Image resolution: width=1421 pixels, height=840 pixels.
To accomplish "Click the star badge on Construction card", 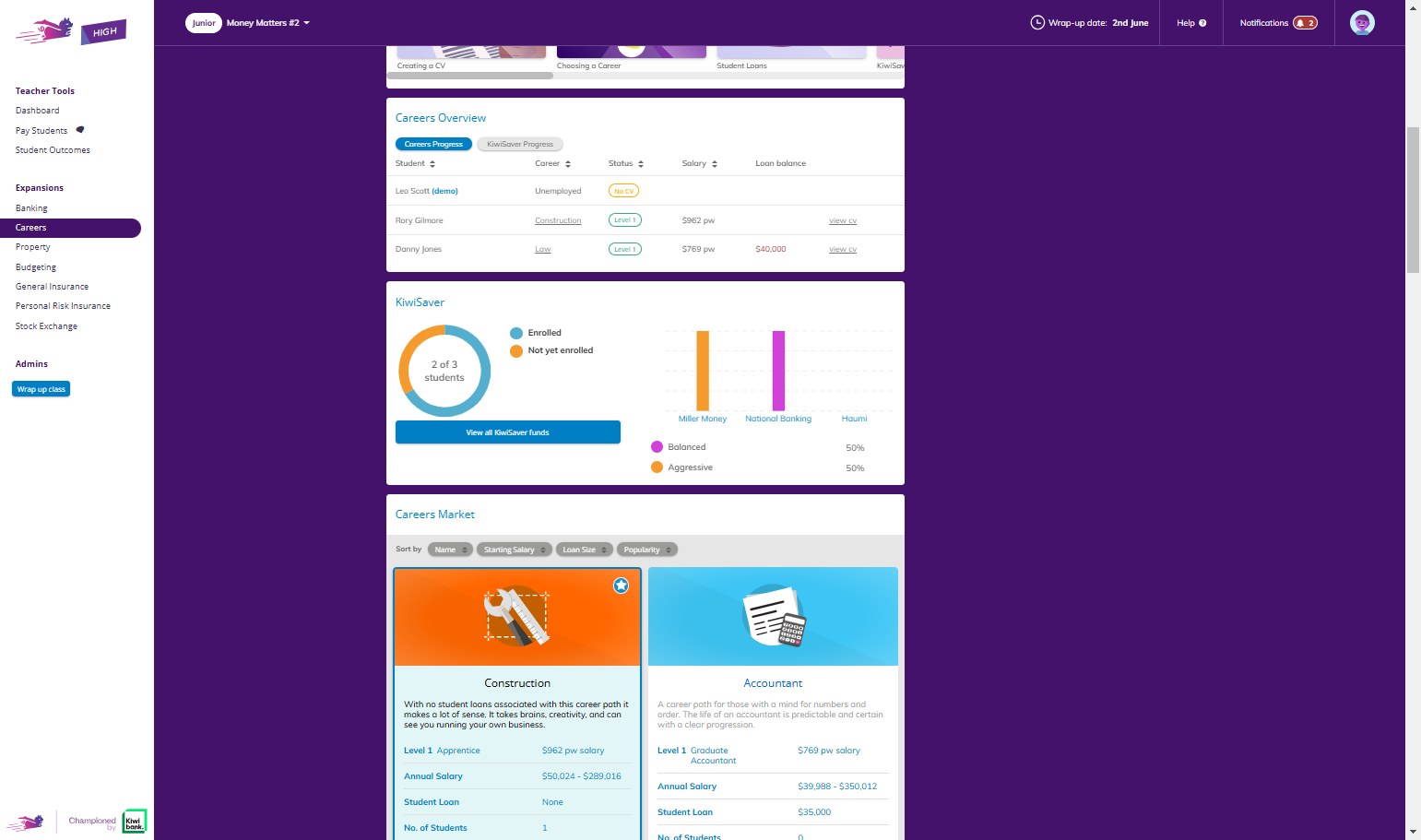I will [622, 586].
